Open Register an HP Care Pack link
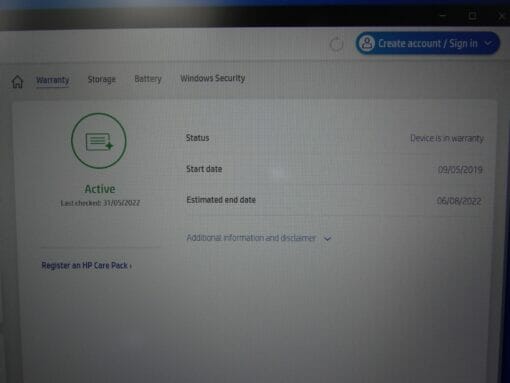The height and width of the screenshot is (383, 510). point(87,265)
